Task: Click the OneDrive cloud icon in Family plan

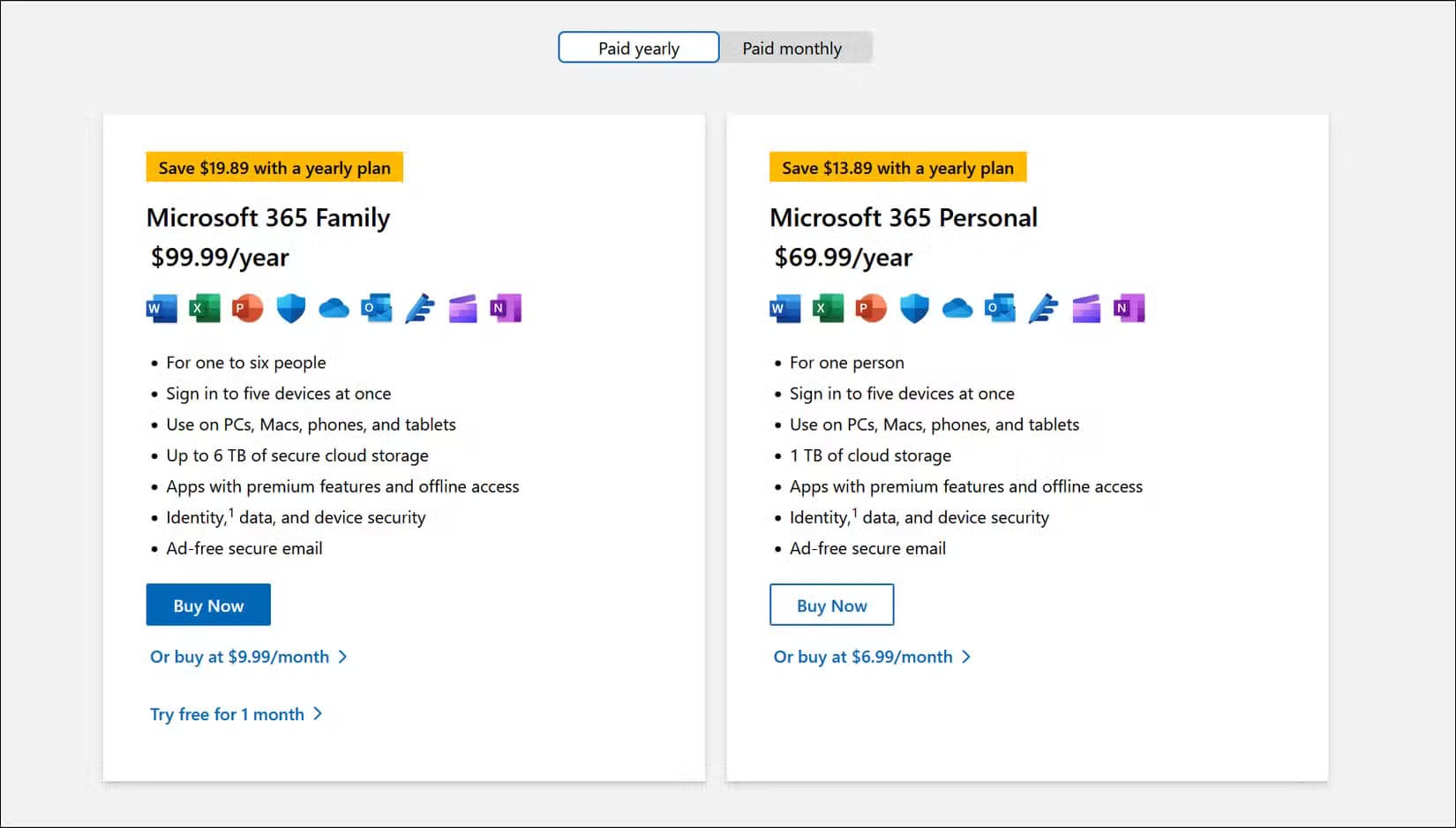Action: [x=334, y=308]
